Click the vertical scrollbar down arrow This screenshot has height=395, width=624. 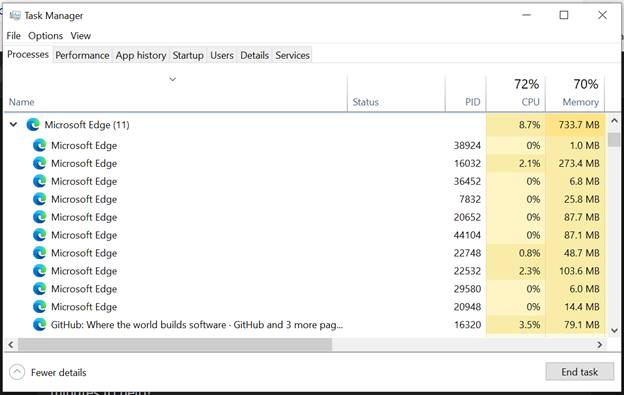614,330
